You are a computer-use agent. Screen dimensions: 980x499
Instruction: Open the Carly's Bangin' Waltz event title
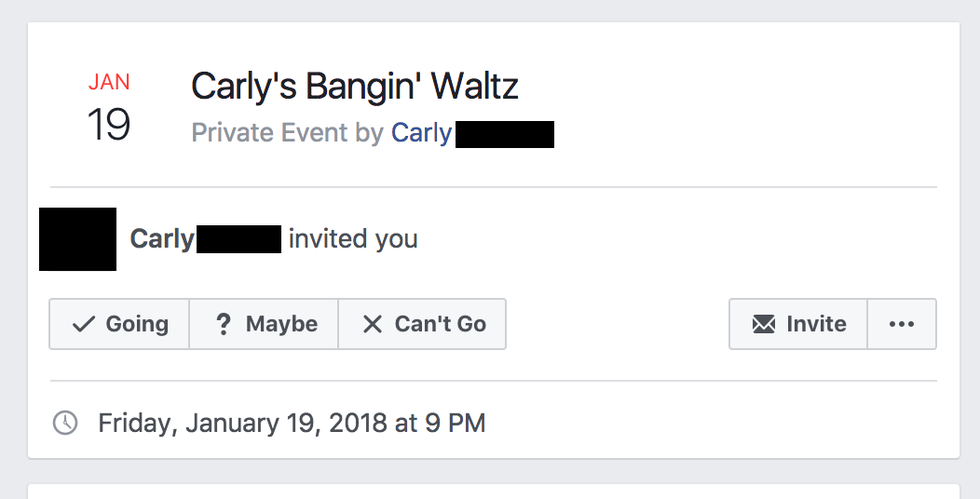pyautogui.click(x=355, y=87)
